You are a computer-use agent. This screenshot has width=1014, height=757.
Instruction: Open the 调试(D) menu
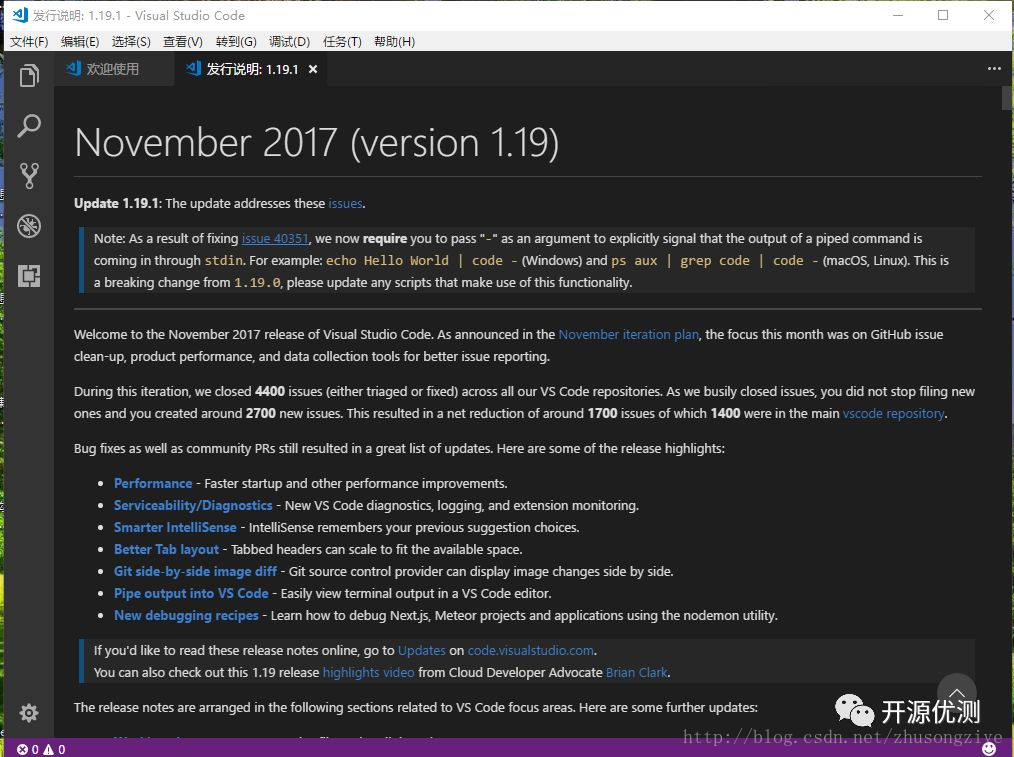click(x=289, y=41)
